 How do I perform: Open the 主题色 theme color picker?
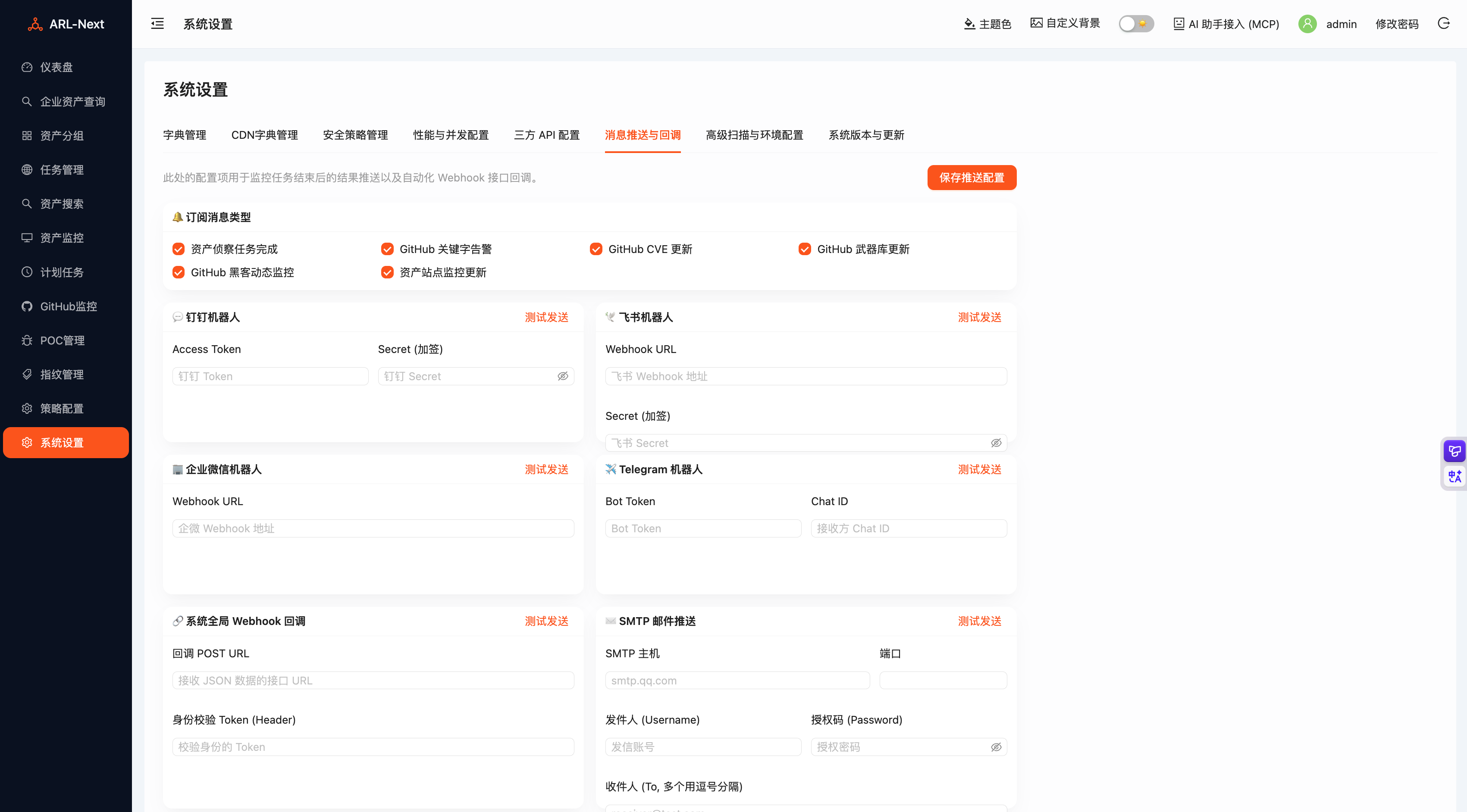(x=987, y=24)
